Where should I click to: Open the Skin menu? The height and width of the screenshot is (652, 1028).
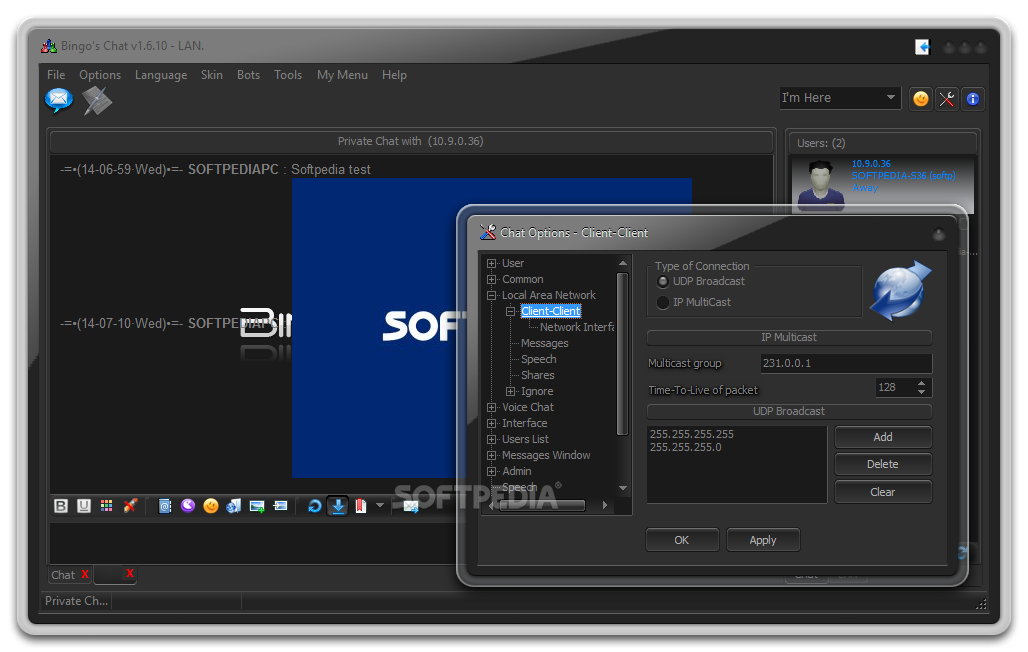(x=212, y=75)
